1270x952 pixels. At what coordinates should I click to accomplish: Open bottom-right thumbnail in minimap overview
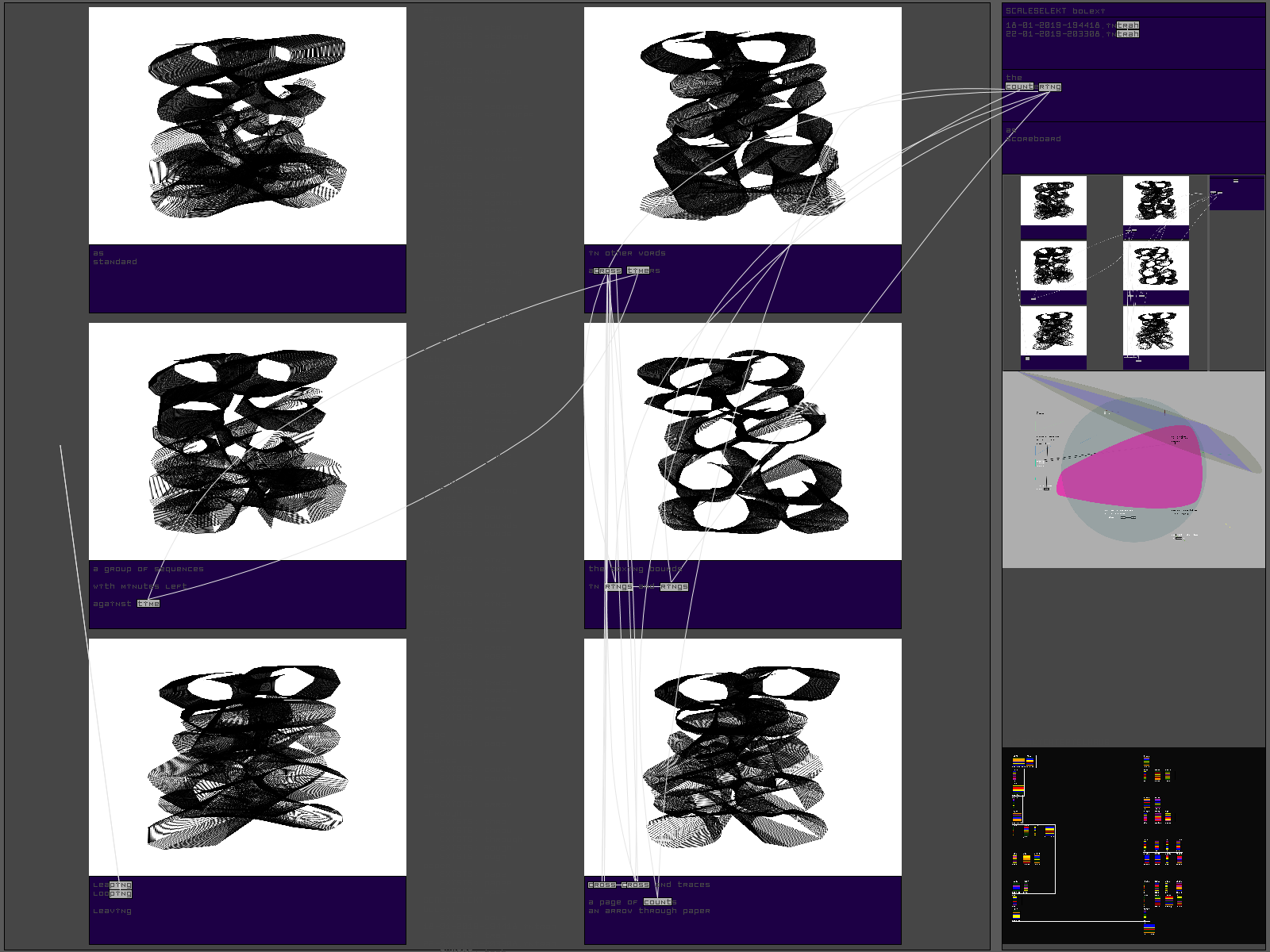tap(1156, 331)
